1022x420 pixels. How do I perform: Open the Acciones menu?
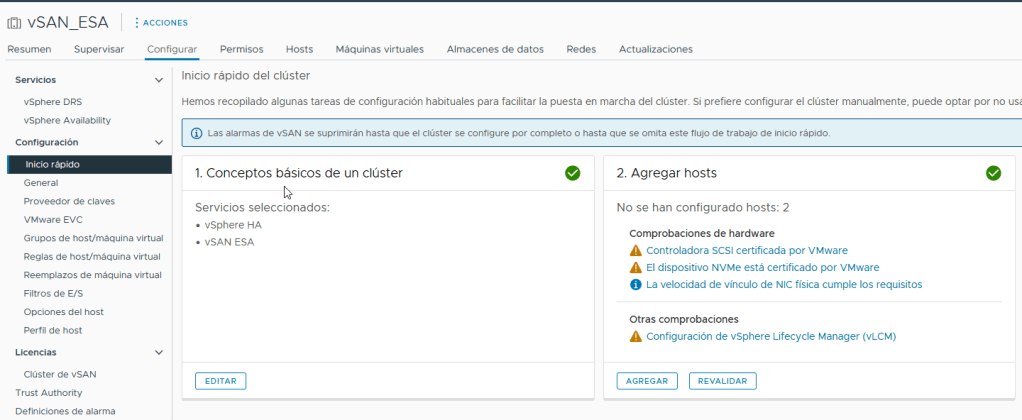tap(161, 22)
